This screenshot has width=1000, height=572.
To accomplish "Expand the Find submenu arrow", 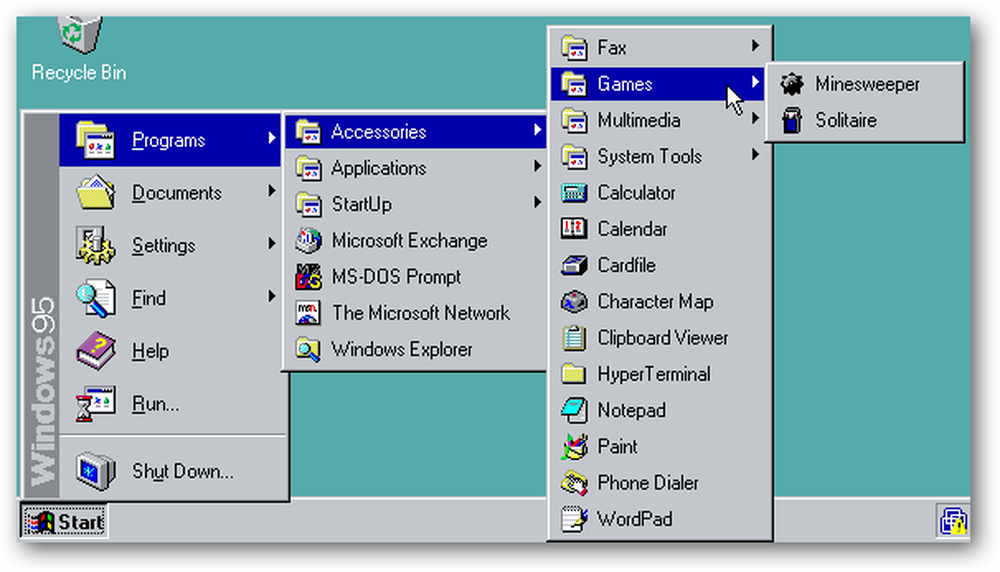I will coord(272,297).
